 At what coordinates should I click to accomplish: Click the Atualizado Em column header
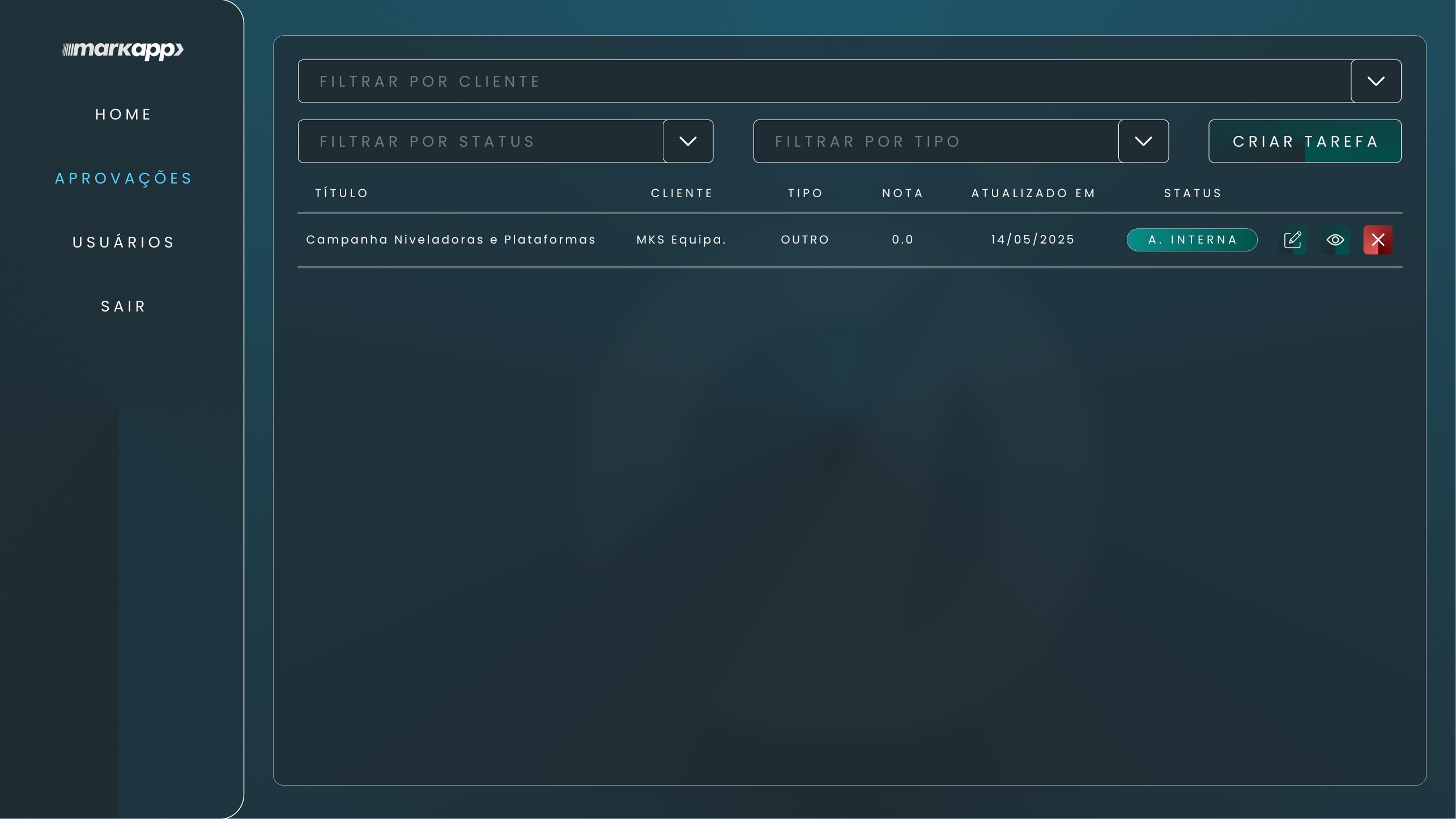tap(1033, 193)
